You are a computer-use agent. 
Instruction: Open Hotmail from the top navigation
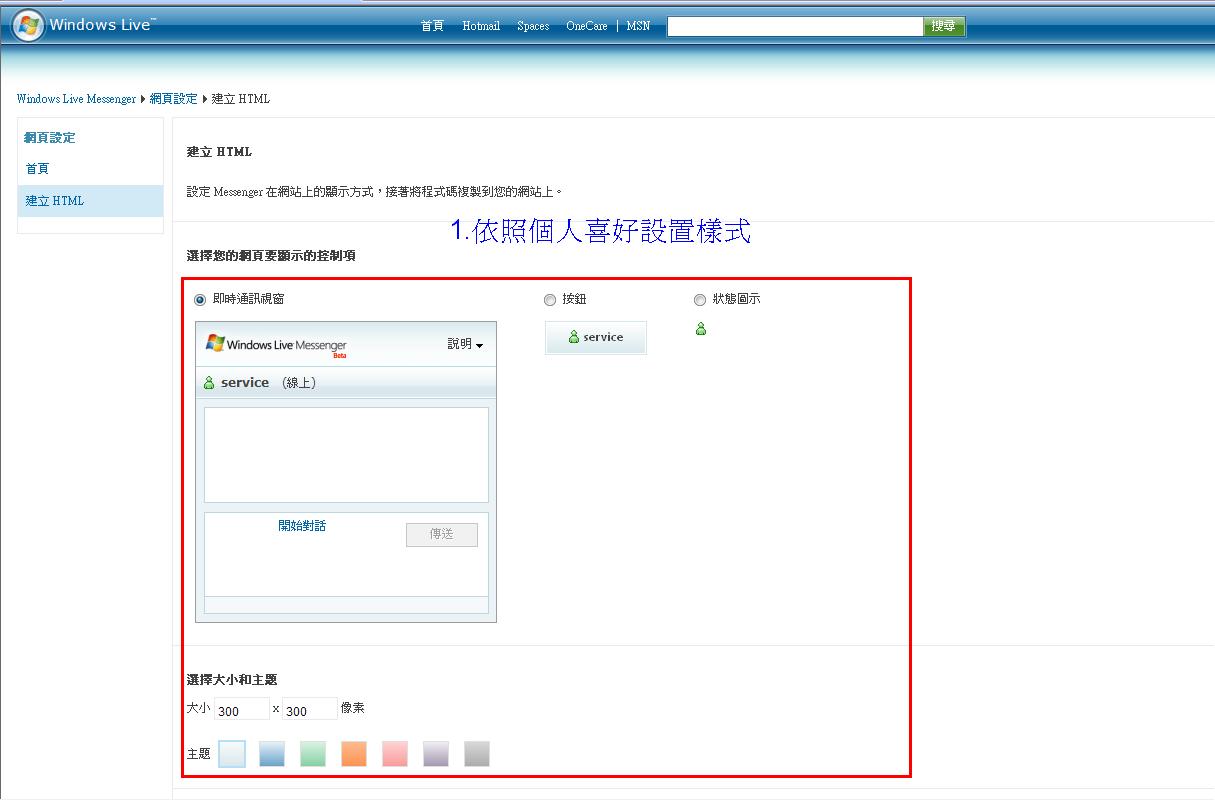click(x=481, y=26)
